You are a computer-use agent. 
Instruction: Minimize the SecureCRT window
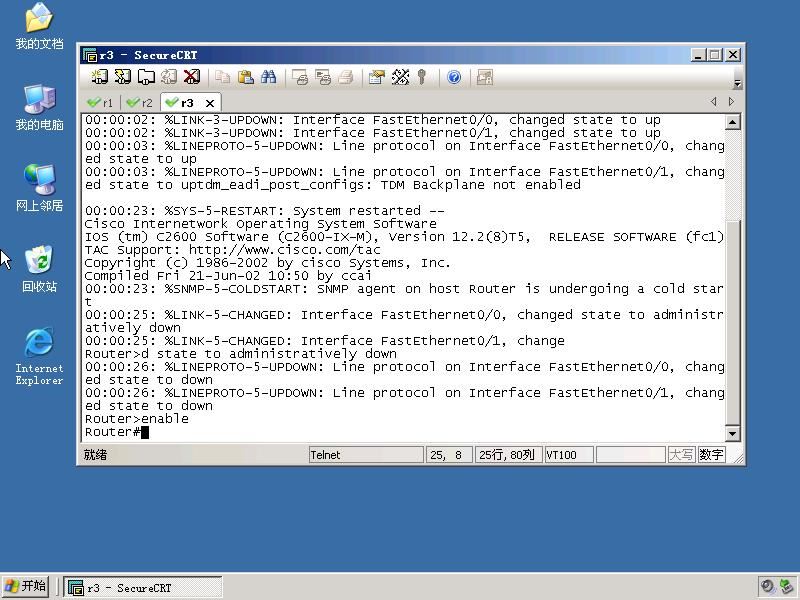pyautogui.click(x=697, y=55)
